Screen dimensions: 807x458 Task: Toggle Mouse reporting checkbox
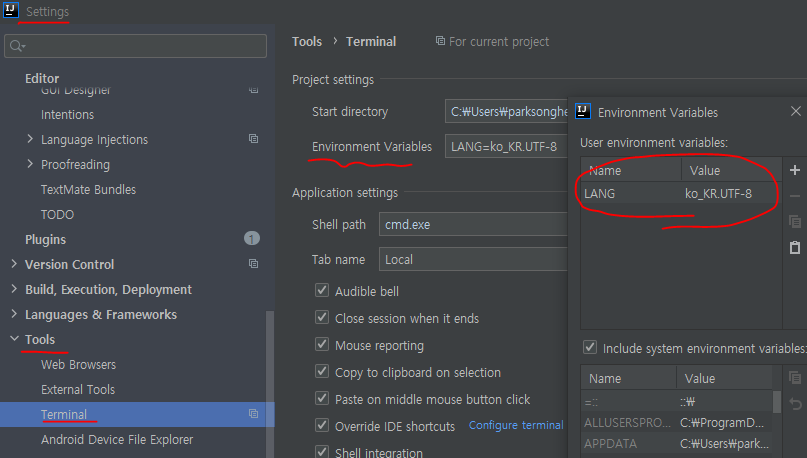point(322,344)
